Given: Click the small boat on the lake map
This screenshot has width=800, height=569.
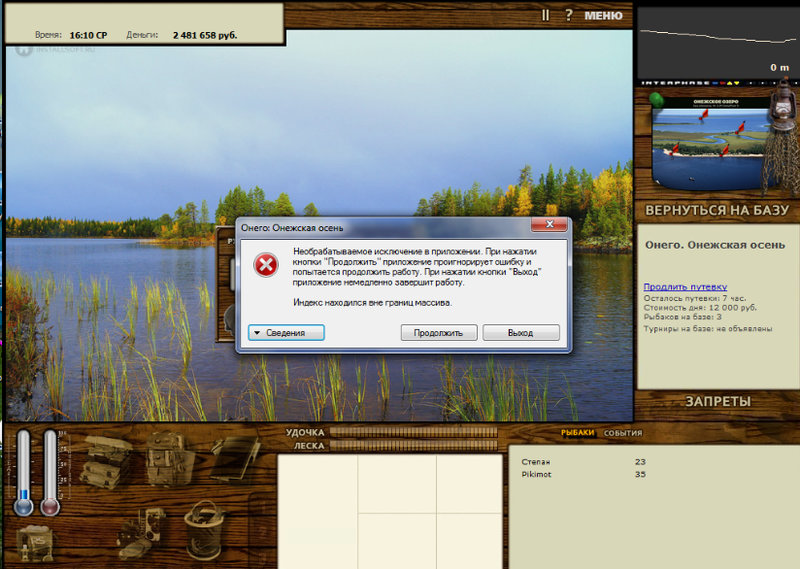Looking at the screenshot, I should click(691, 179).
